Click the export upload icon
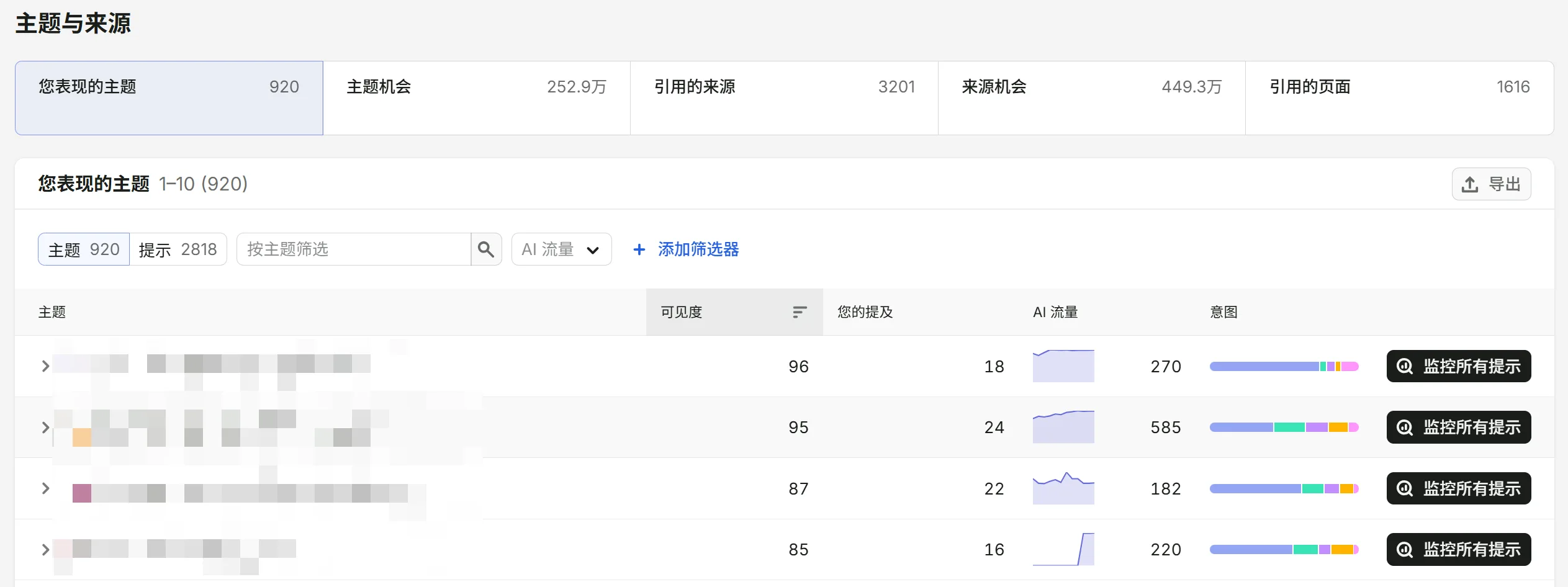 coord(1469,184)
